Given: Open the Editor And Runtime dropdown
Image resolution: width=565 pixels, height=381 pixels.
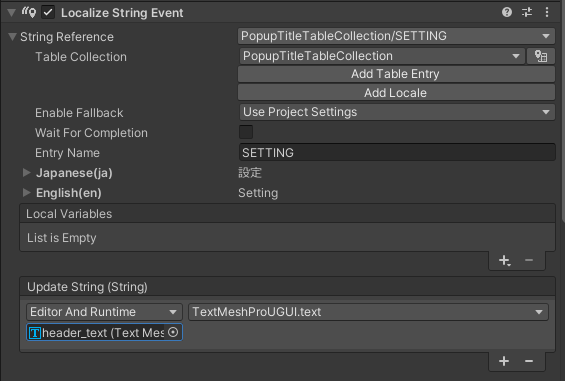Looking at the screenshot, I should click(x=104, y=312).
